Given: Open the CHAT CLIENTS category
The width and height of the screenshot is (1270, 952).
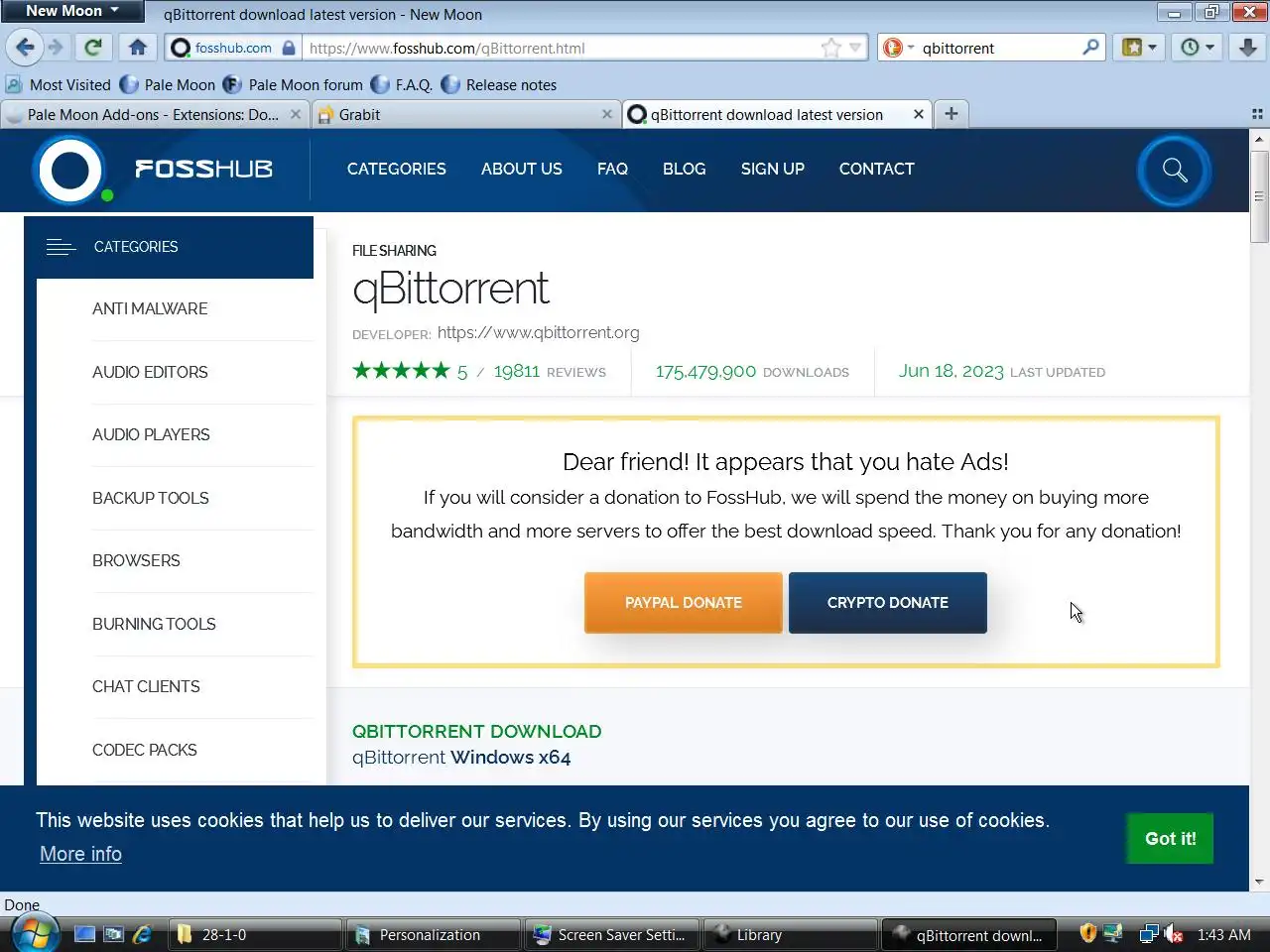Looking at the screenshot, I should [x=146, y=687].
